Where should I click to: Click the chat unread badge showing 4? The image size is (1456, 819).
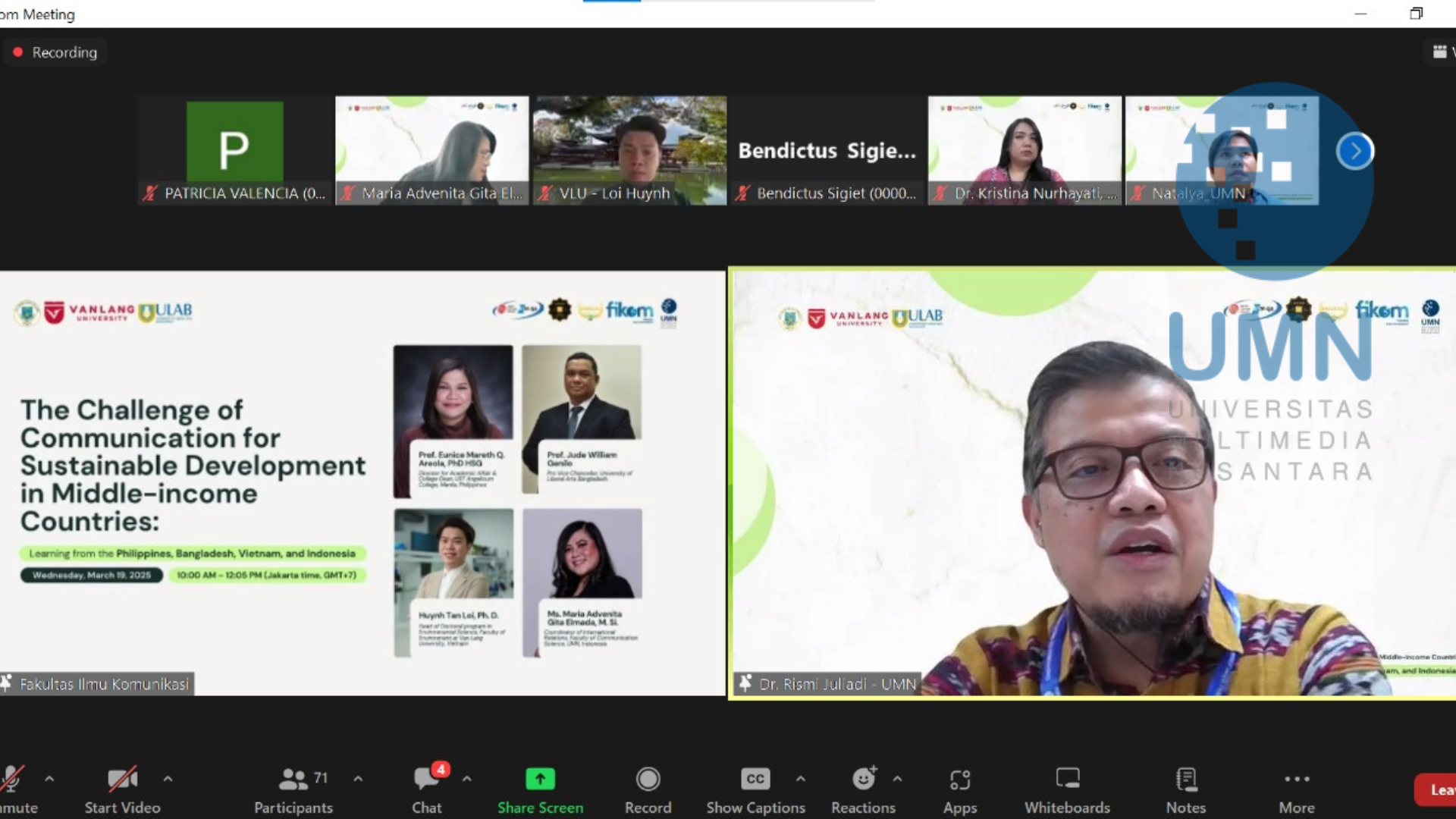441,769
